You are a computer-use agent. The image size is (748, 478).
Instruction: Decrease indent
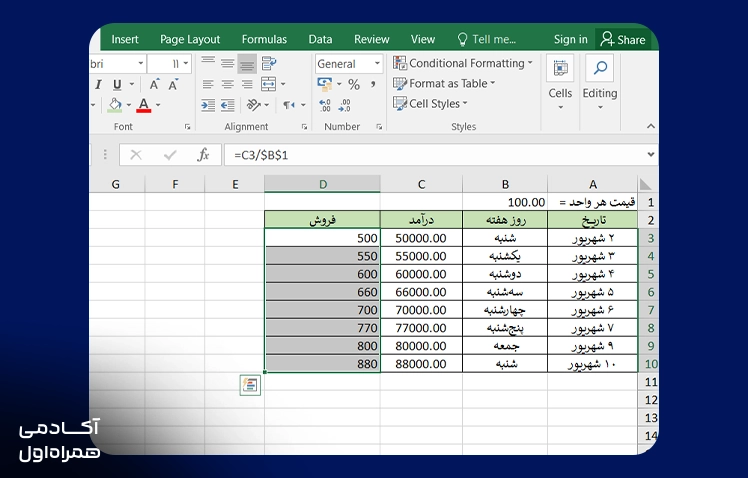pos(208,105)
